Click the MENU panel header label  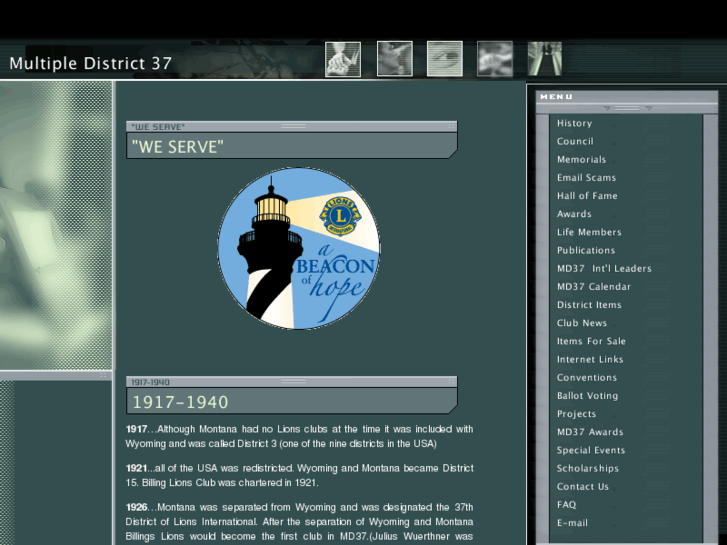click(x=556, y=96)
